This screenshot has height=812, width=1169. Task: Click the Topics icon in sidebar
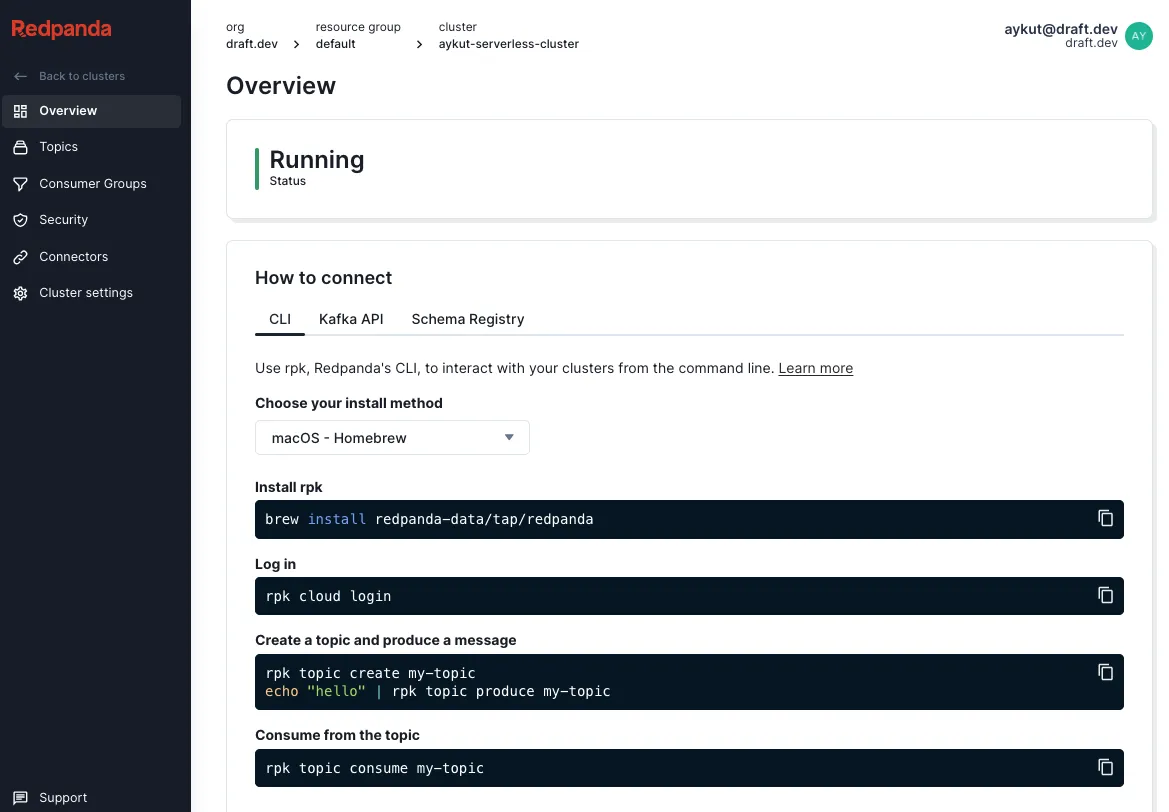click(x=21, y=147)
